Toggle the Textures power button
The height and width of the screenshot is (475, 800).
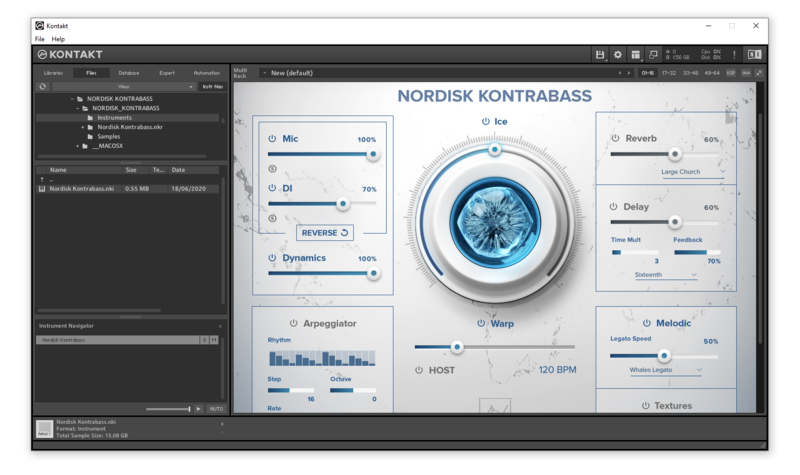click(645, 406)
